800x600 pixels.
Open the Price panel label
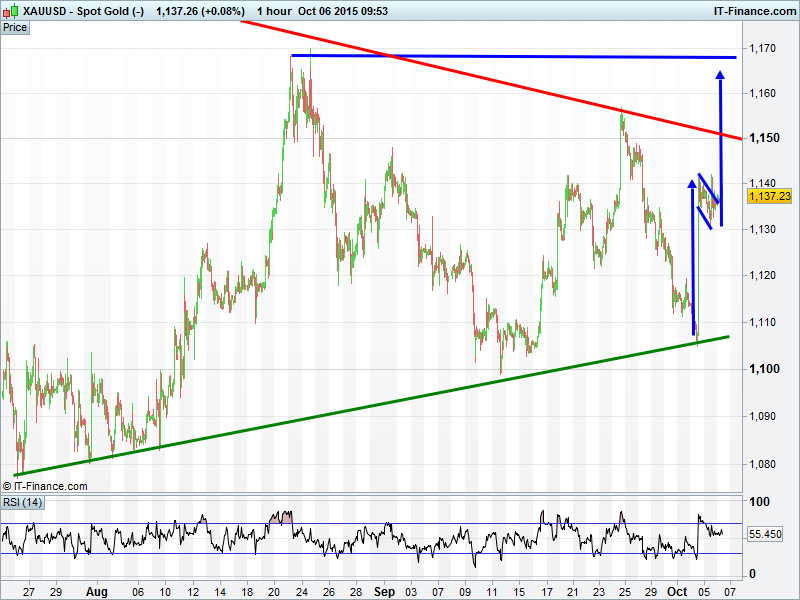(x=15, y=27)
